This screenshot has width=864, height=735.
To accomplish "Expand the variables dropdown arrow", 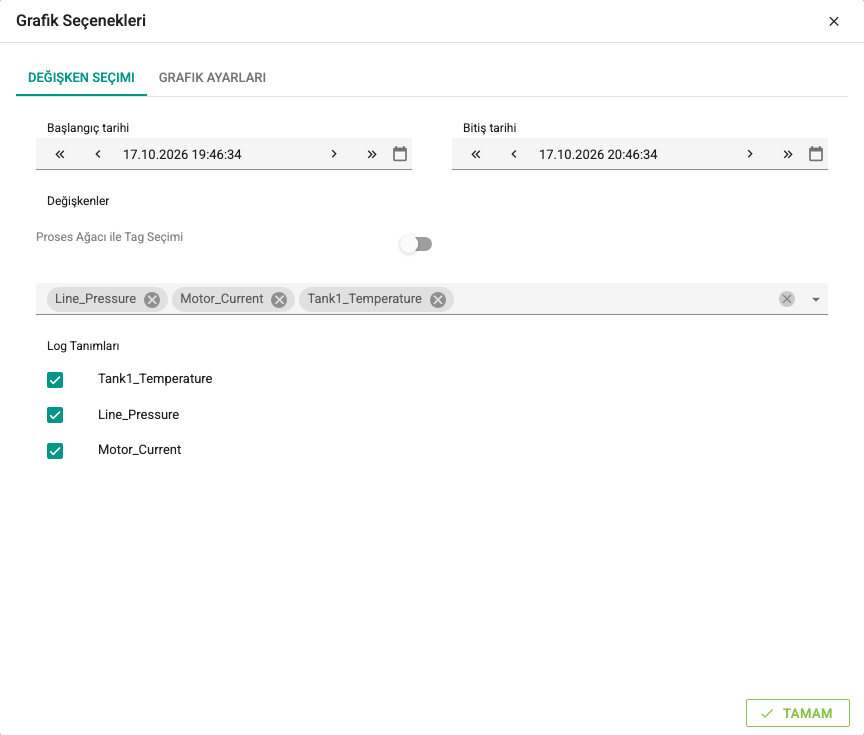I will click(x=816, y=299).
